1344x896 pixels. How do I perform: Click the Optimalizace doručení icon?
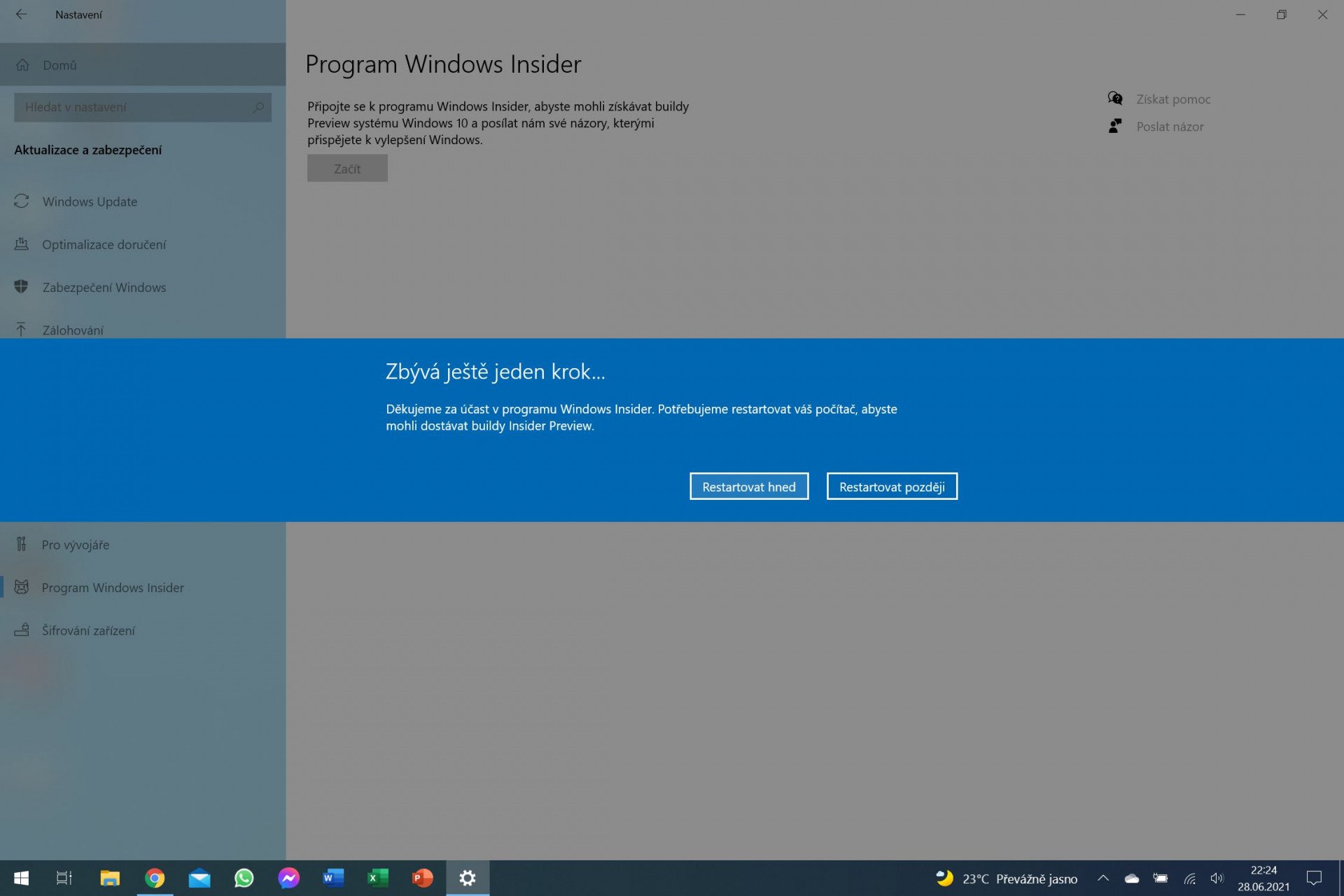coord(22,244)
